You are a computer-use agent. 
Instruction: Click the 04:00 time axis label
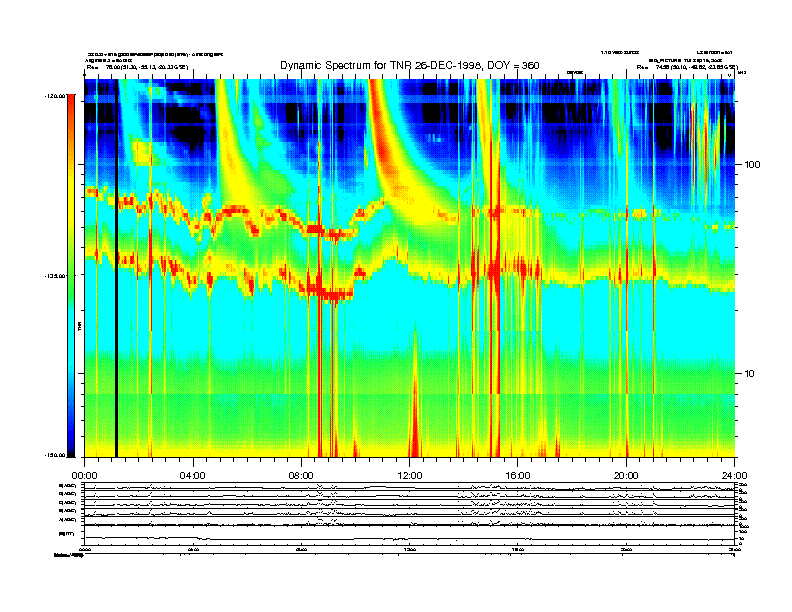coord(192,475)
